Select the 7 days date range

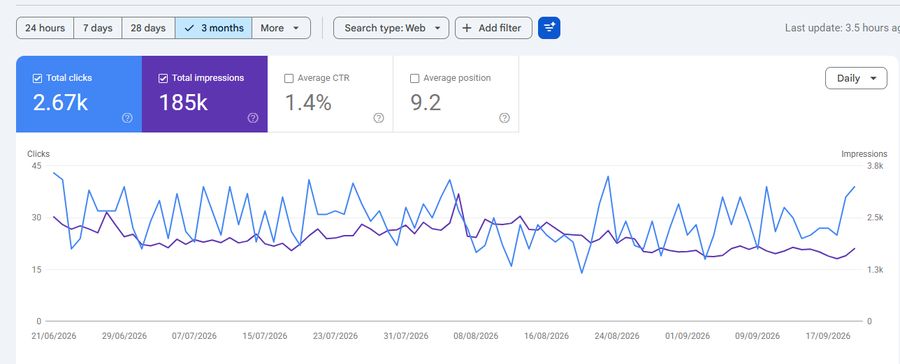tap(98, 28)
